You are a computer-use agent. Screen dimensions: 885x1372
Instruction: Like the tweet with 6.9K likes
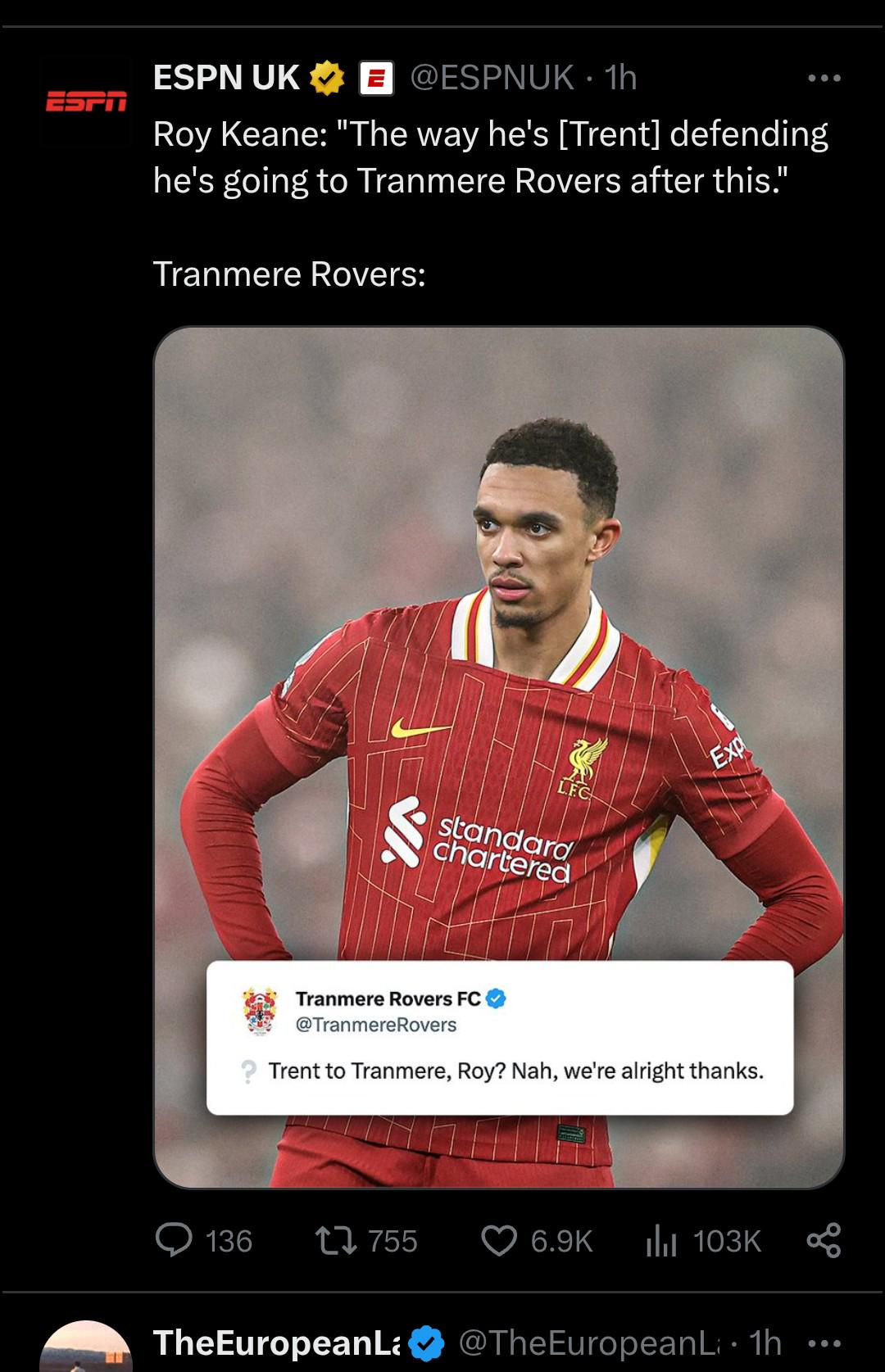[536, 1240]
